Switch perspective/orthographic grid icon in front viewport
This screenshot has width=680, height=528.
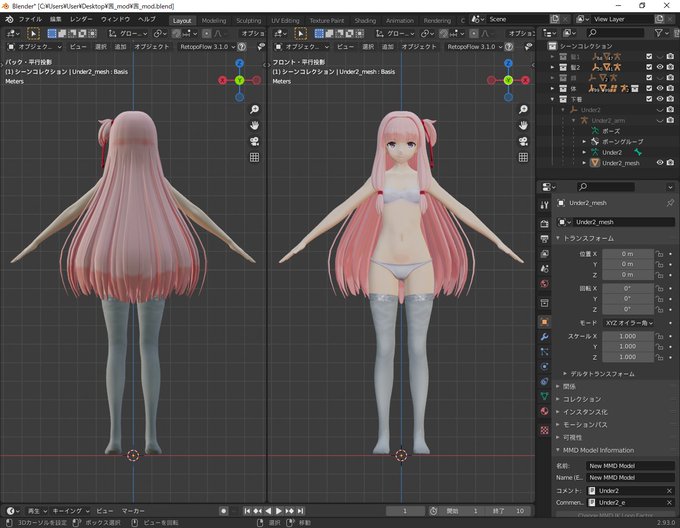point(523,157)
